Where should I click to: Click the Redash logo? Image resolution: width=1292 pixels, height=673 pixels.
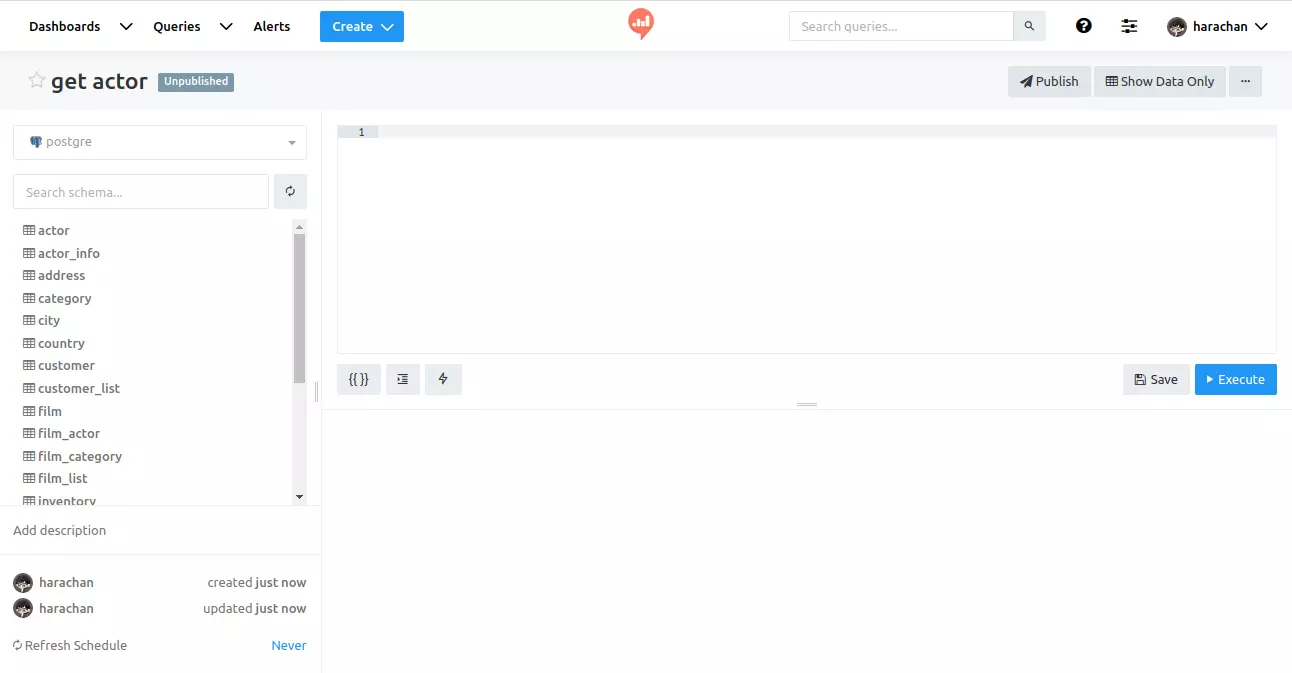click(640, 22)
